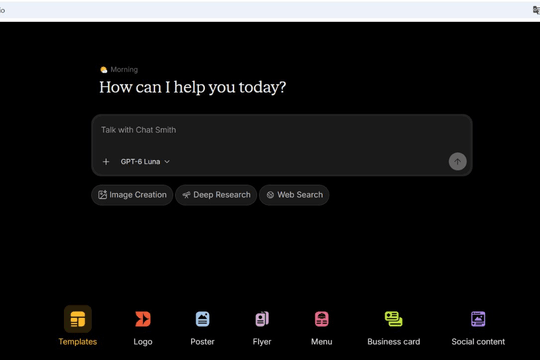Open the Menu design icon
The width and height of the screenshot is (540, 360).
322,319
